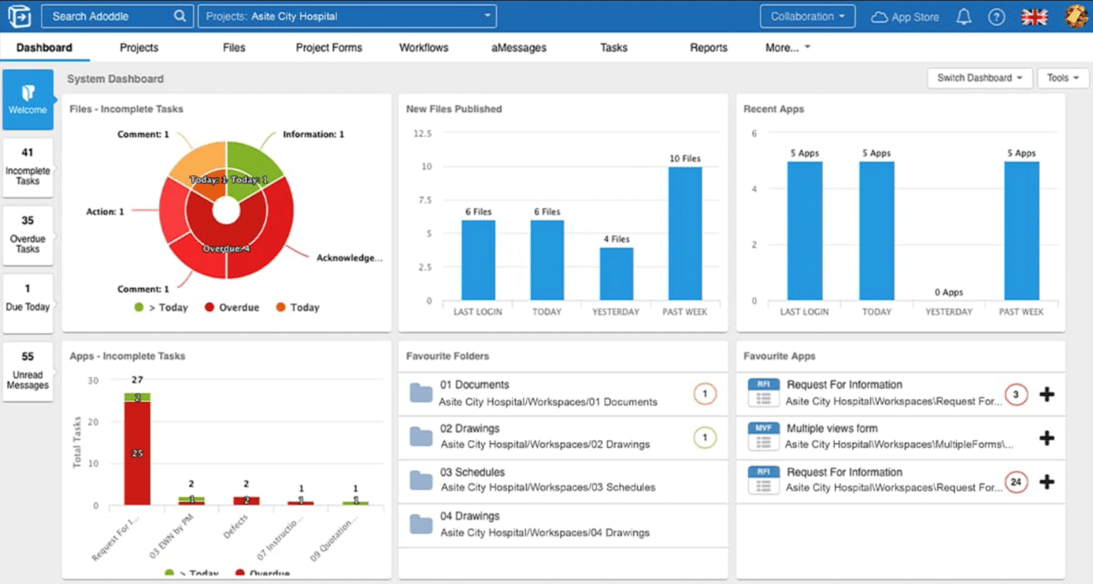This screenshot has height=584, width=1093.
Task: Click the Past Week bar in New Files
Action: point(685,233)
